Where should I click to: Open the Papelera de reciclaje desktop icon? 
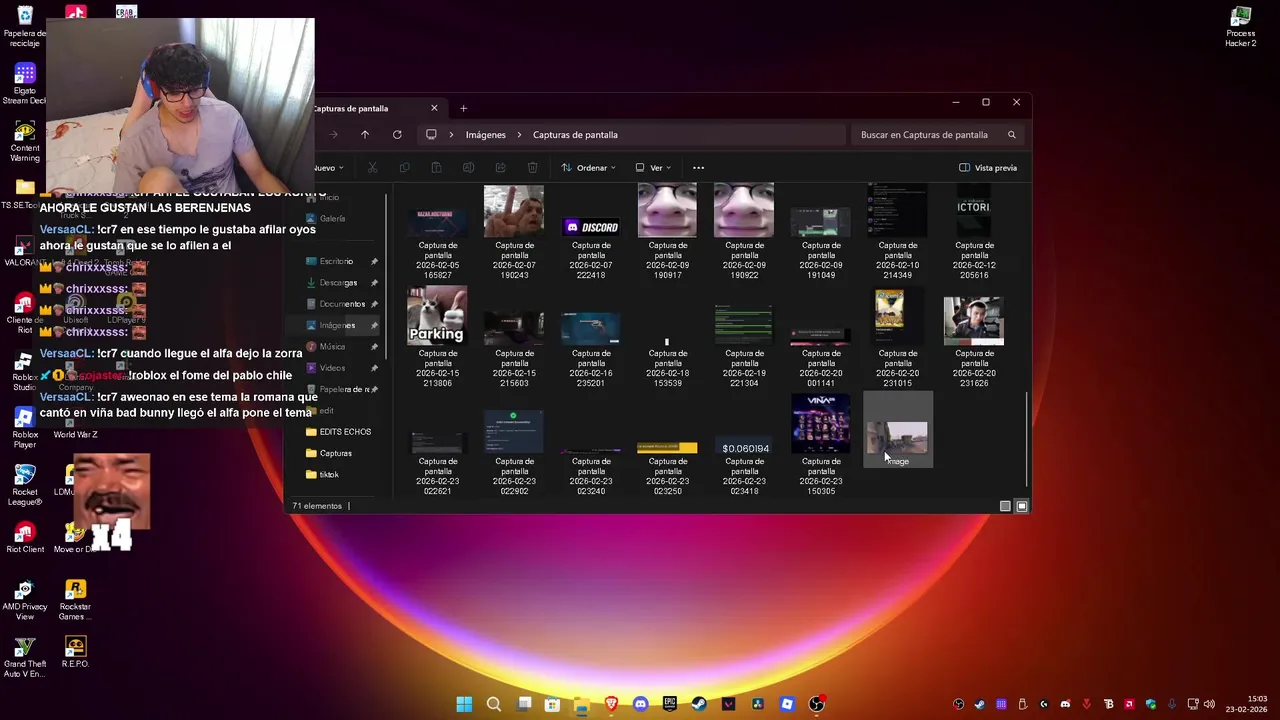pos(25,27)
